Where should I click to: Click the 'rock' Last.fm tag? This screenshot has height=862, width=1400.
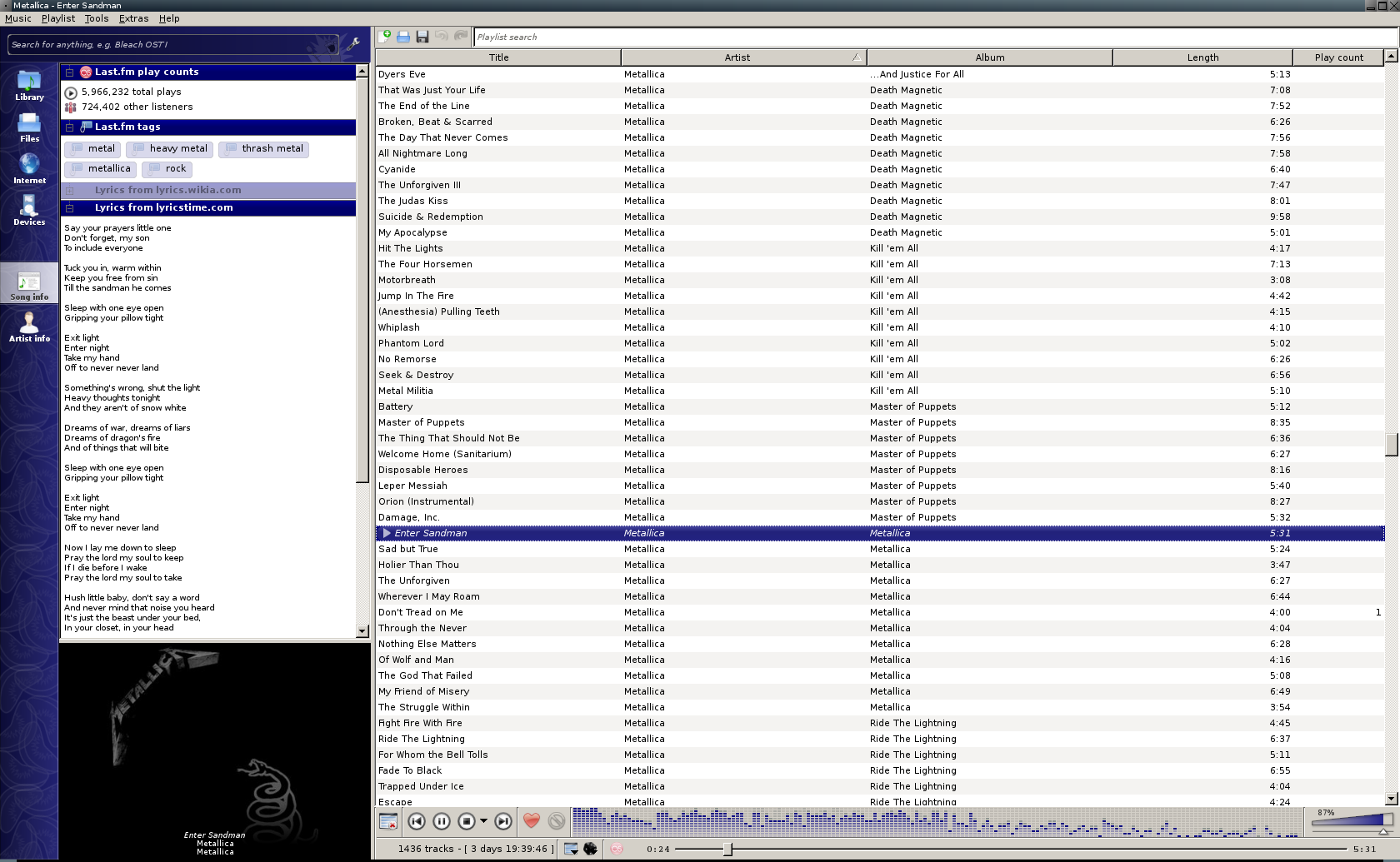click(x=167, y=169)
